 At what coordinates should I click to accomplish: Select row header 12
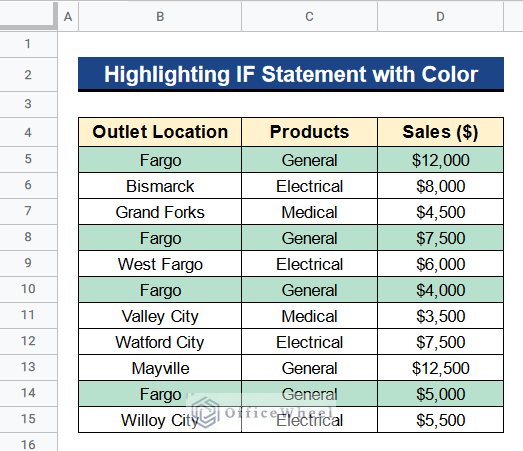28,341
